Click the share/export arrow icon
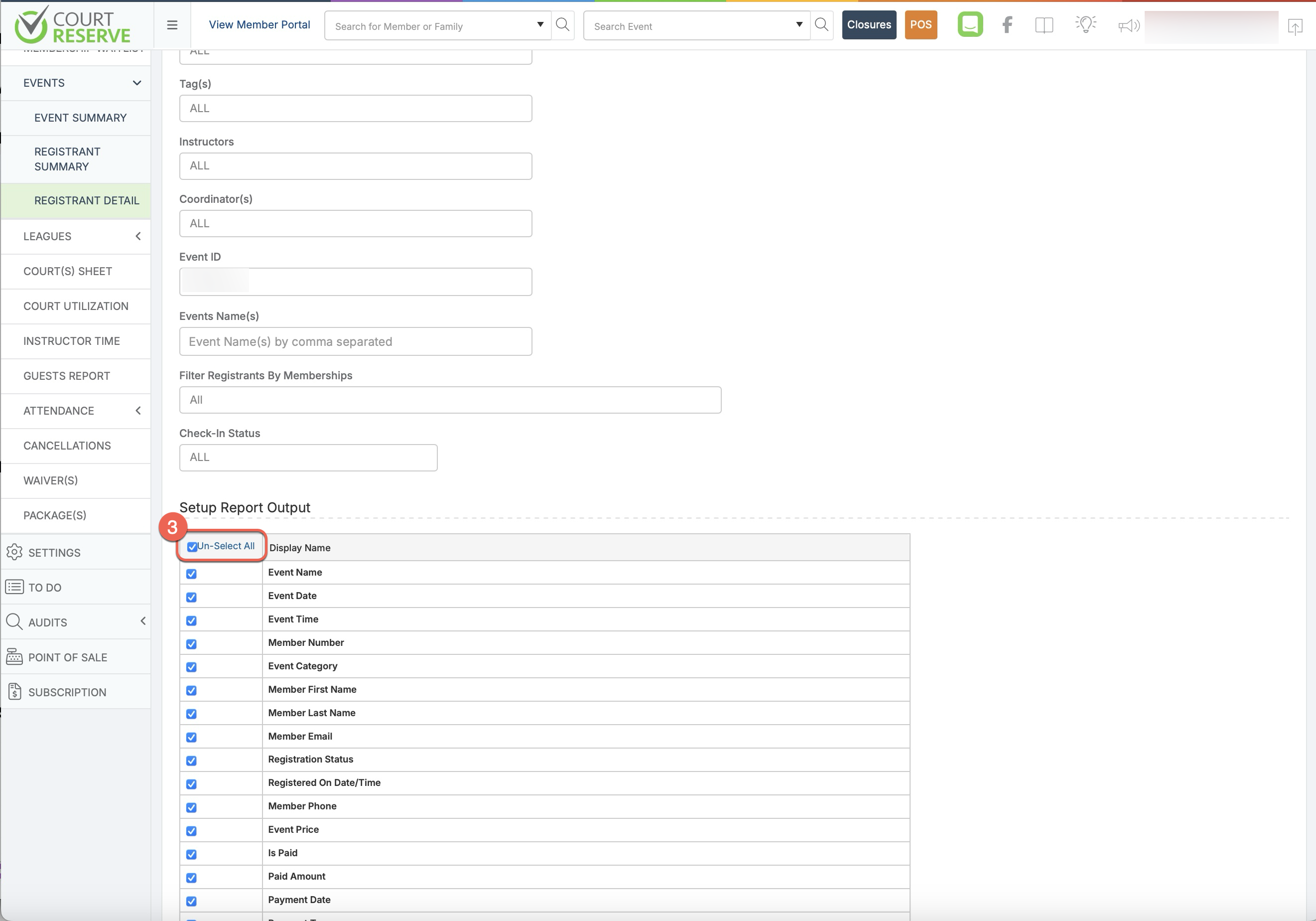Image resolution: width=1316 pixels, height=921 pixels. (x=1295, y=27)
